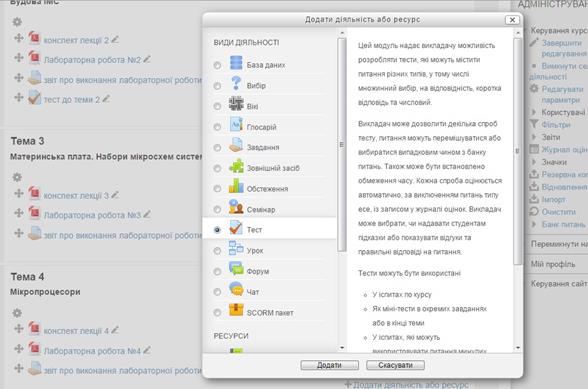Image resolution: width=588 pixels, height=389 pixels.
Task: Select the Зовнішній засіб radio button
Action: coord(217,168)
